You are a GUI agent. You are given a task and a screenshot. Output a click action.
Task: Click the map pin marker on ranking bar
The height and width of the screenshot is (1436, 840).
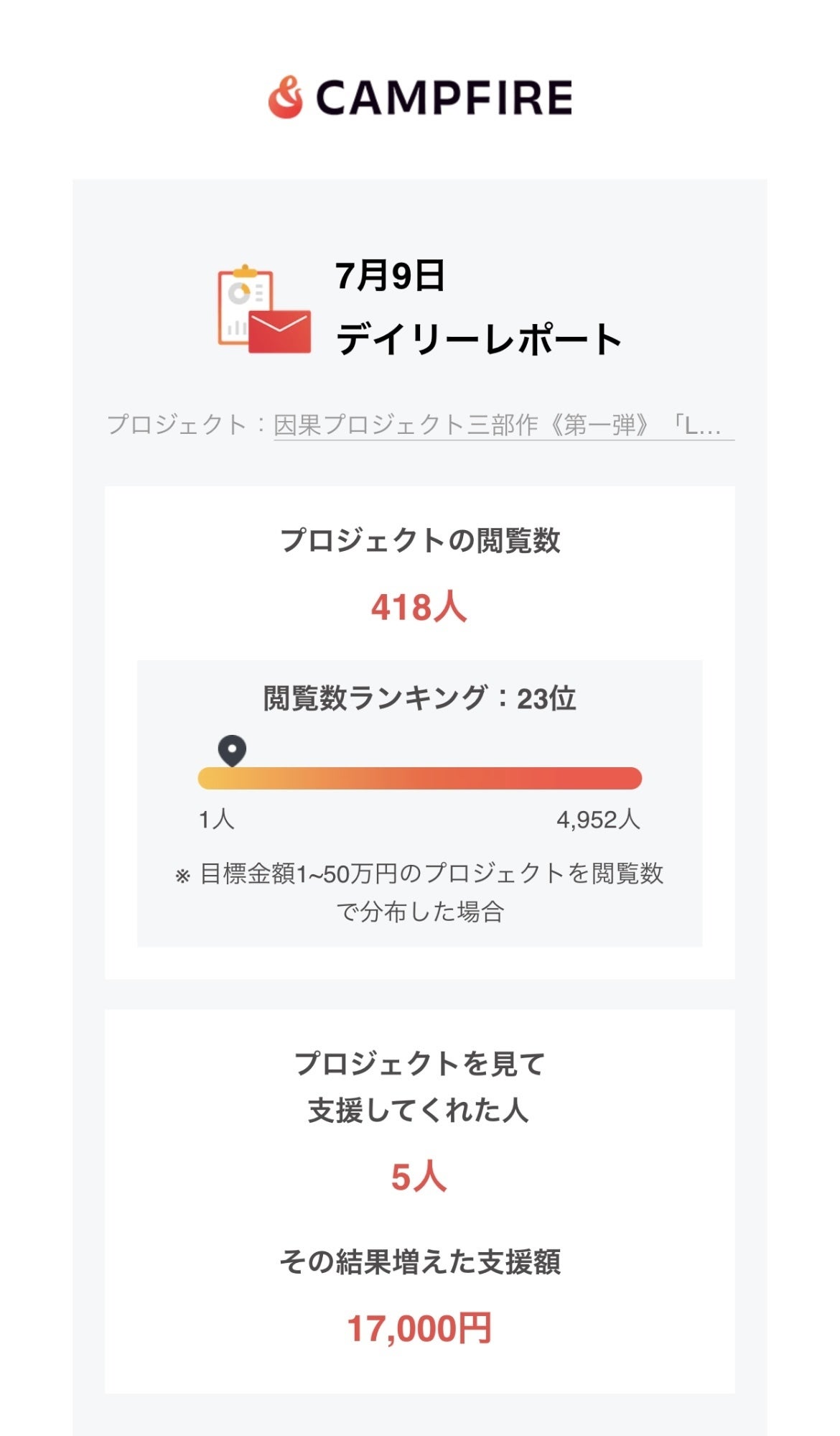[232, 750]
